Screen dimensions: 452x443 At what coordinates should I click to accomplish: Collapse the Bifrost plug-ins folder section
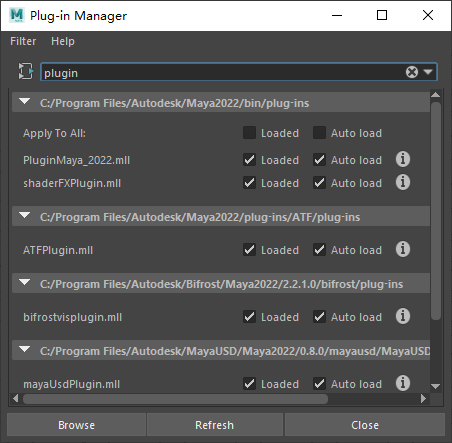pyautogui.click(x=25, y=283)
